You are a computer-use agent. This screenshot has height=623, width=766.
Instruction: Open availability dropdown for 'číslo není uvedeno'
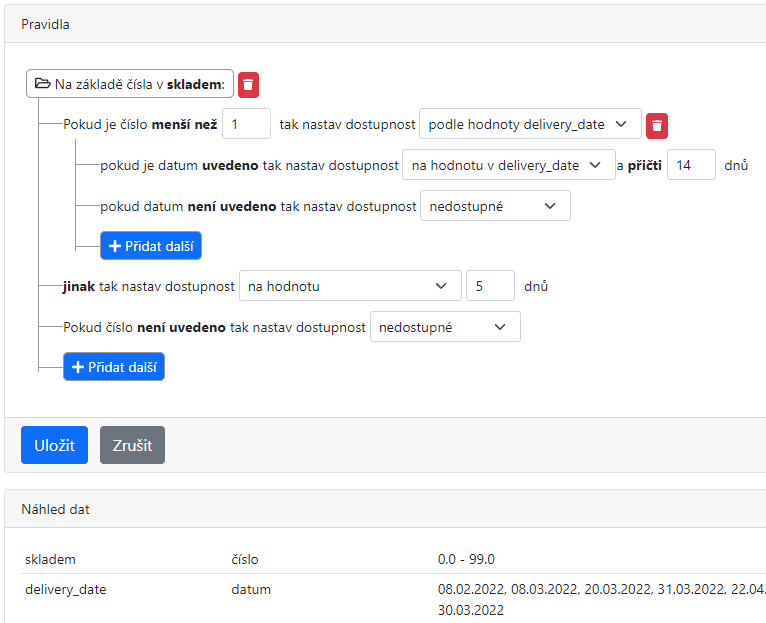click(x=444, y=327)
